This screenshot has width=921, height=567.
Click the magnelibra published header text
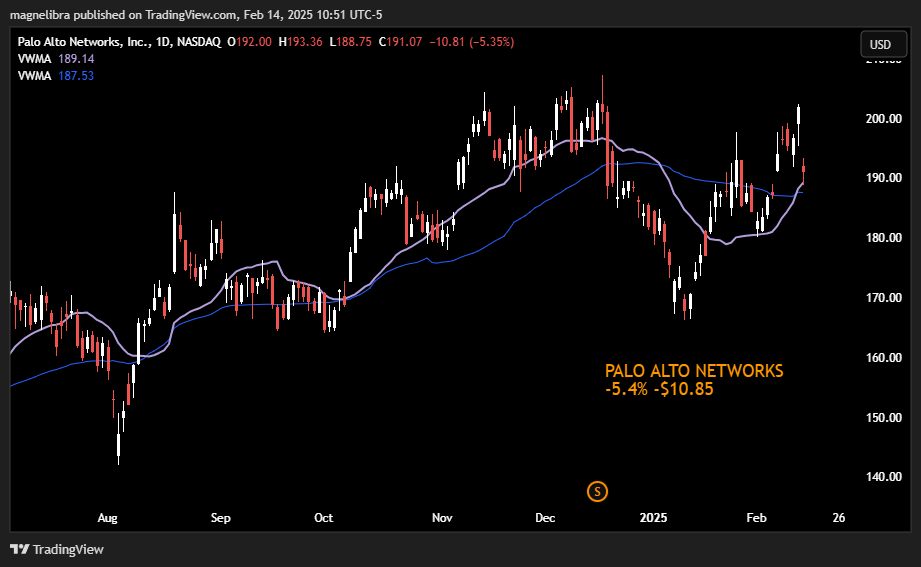[196, 15]
